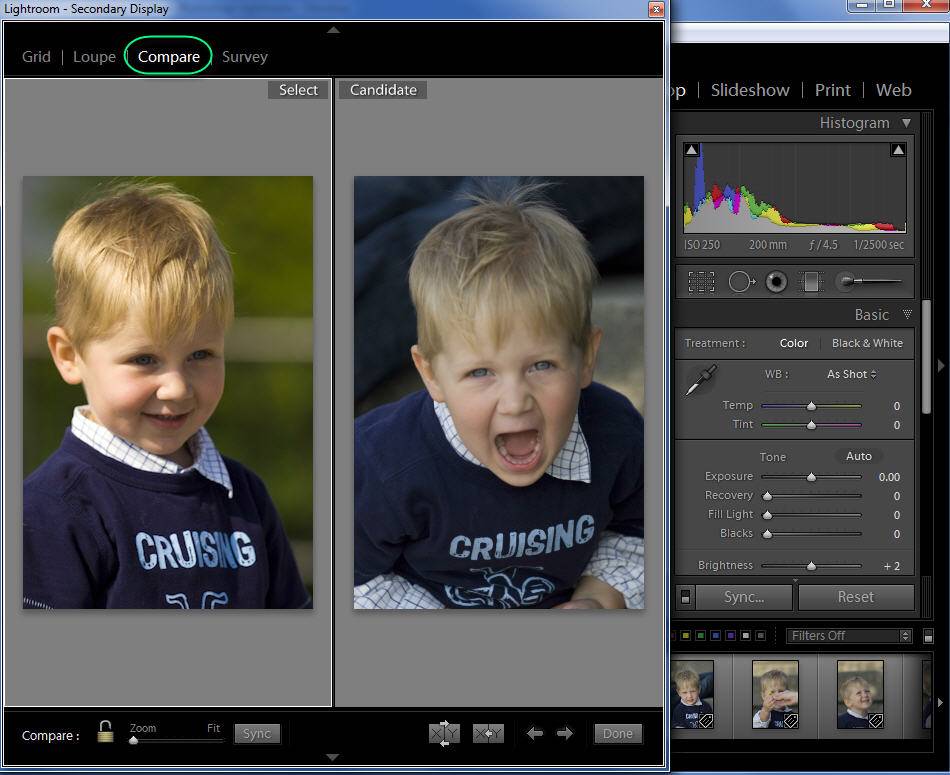Switch to Loupe view in secondary display
The image size is (950, 775).
[x=94, y=57]
